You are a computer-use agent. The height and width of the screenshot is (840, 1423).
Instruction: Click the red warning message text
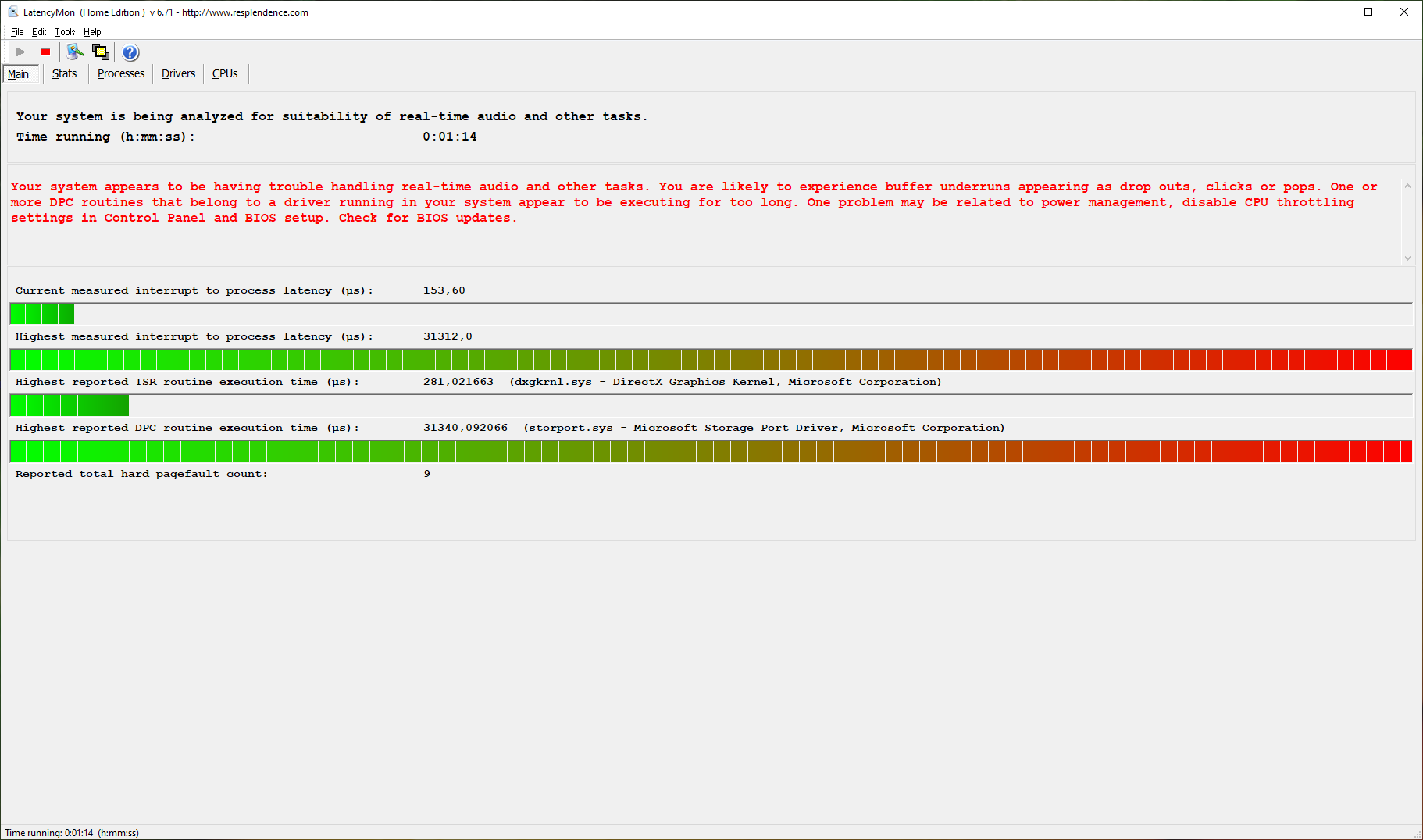(694, 202)
